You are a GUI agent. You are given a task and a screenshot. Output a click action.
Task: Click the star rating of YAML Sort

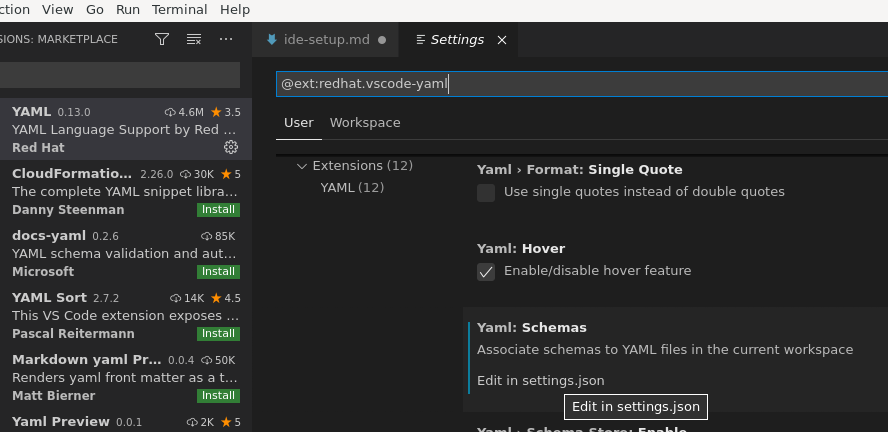[x=225, y=298]
